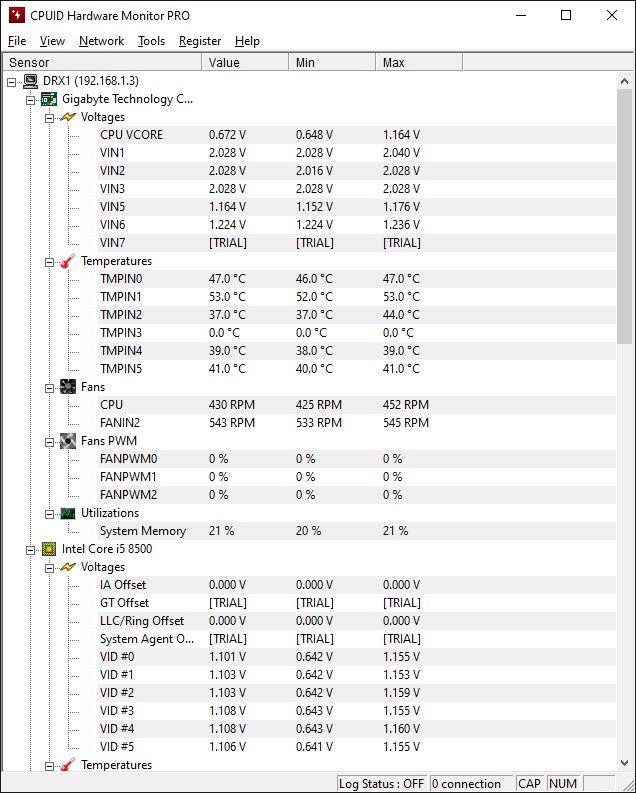The image size is (636, 793).
Task: Collapse the Gigabyte Technology branch
Action: tap(30, 100)
